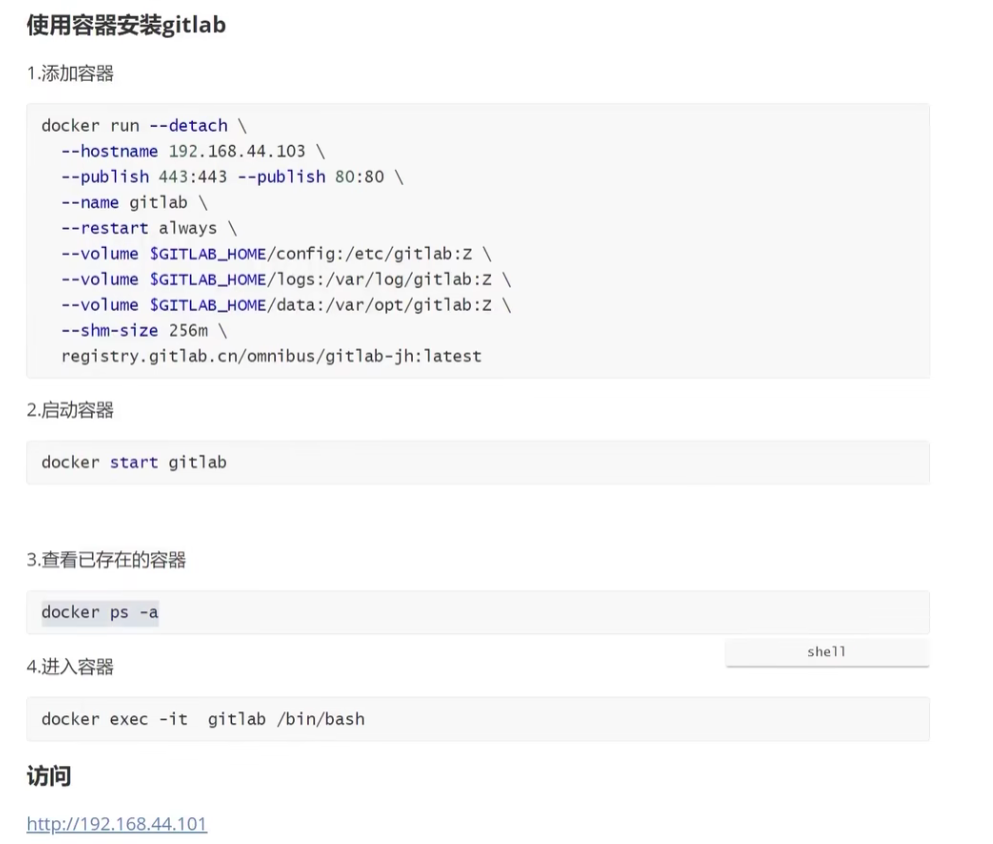Select the shell language label
The height and width of the screenshot is (844, 993).
pyautogui.click(x=826, y=652)
